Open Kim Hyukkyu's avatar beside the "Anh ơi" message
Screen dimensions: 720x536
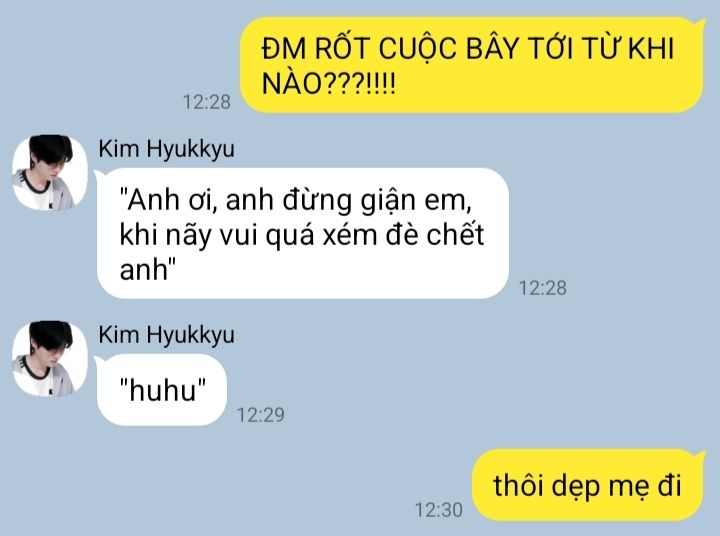coord(50,172)
